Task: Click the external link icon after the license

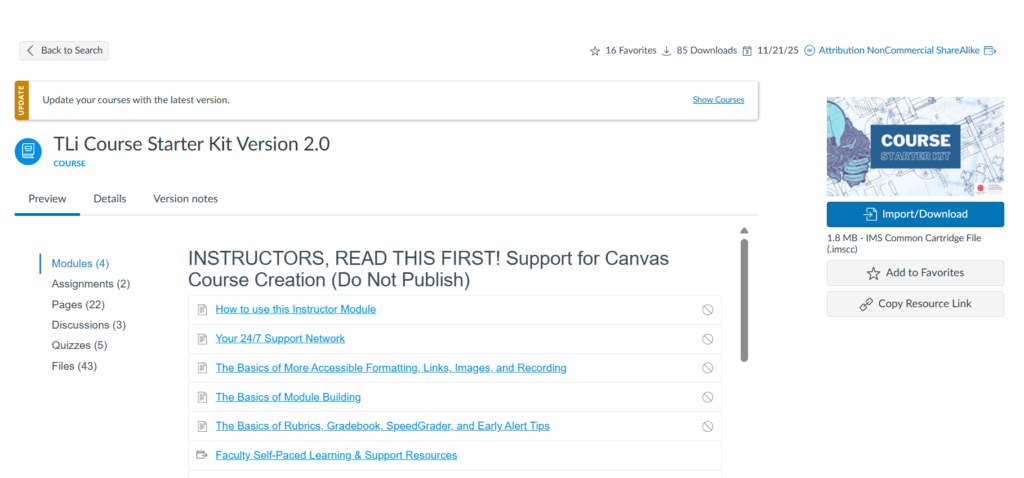Action: coord(990,51)
